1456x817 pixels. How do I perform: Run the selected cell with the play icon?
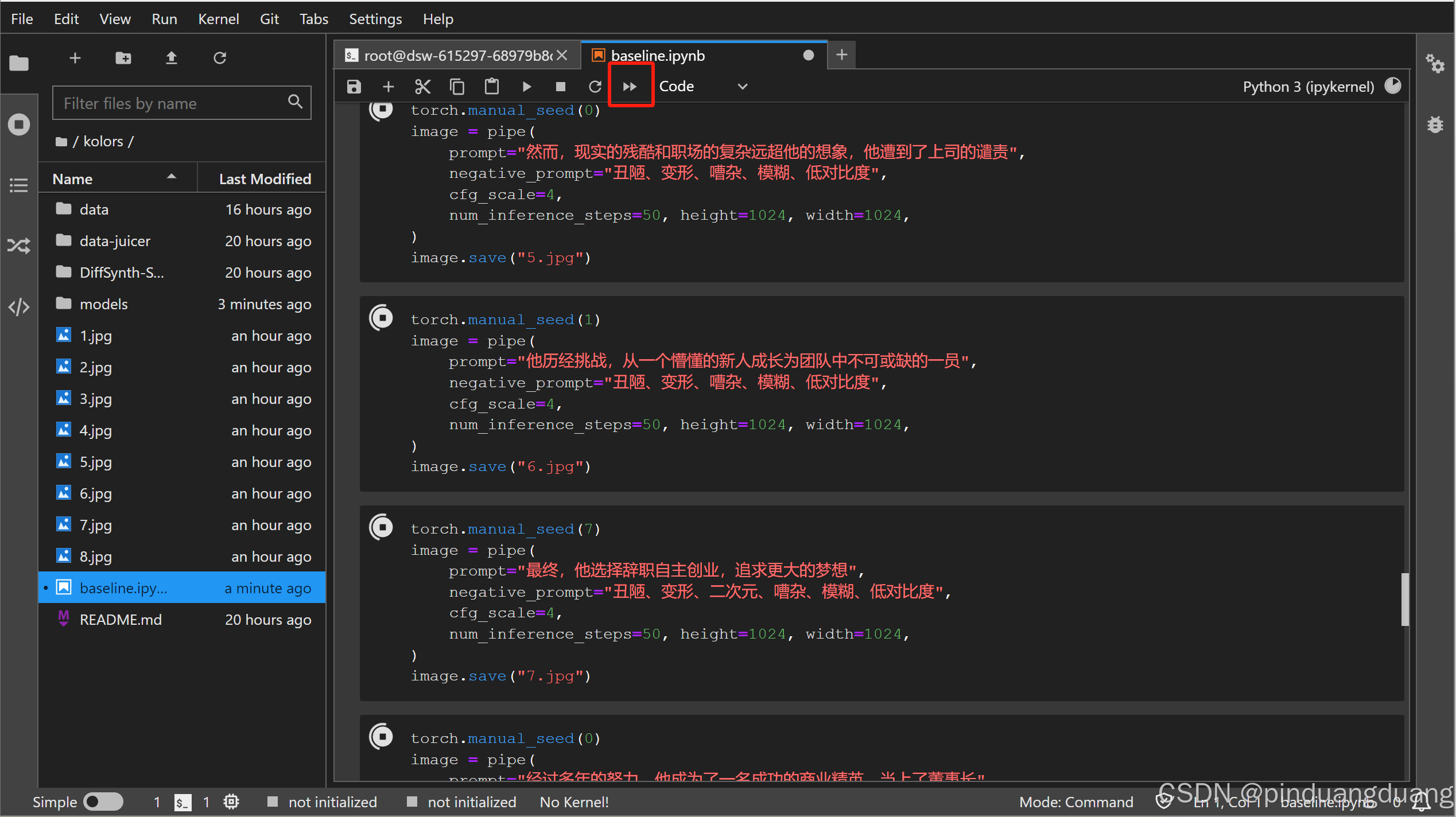point(526,87)
